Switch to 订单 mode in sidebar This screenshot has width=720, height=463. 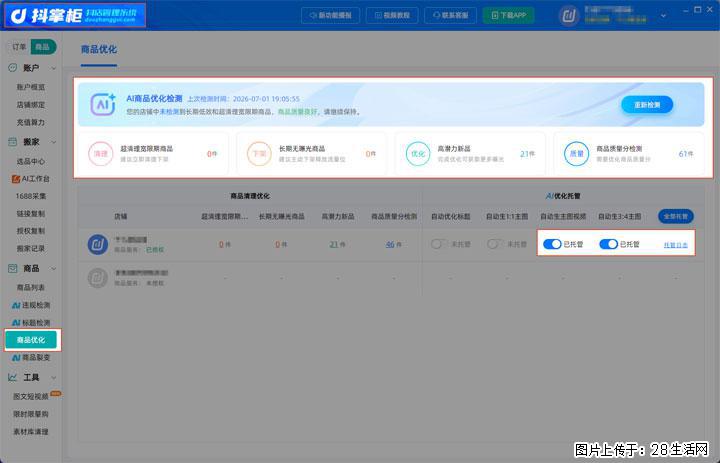tap(19, 47)
